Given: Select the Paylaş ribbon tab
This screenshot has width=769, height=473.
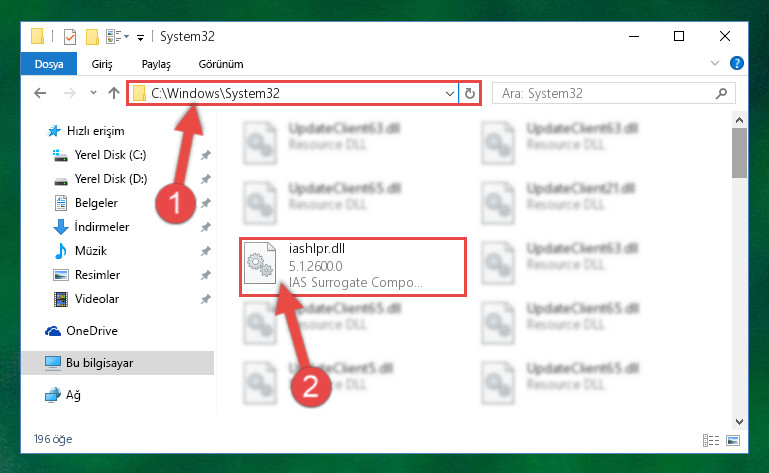Looking at the screenshot, I should coord(156,64).
